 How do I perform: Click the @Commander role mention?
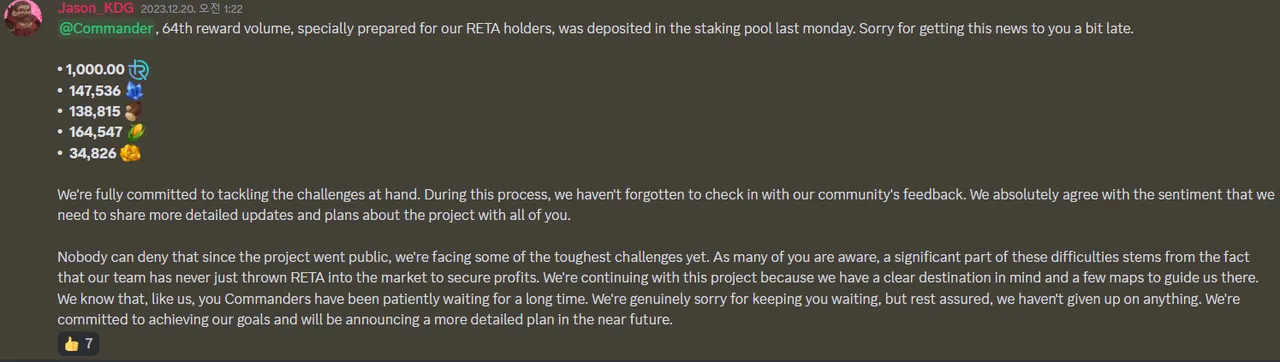click(x=106, y=28)
